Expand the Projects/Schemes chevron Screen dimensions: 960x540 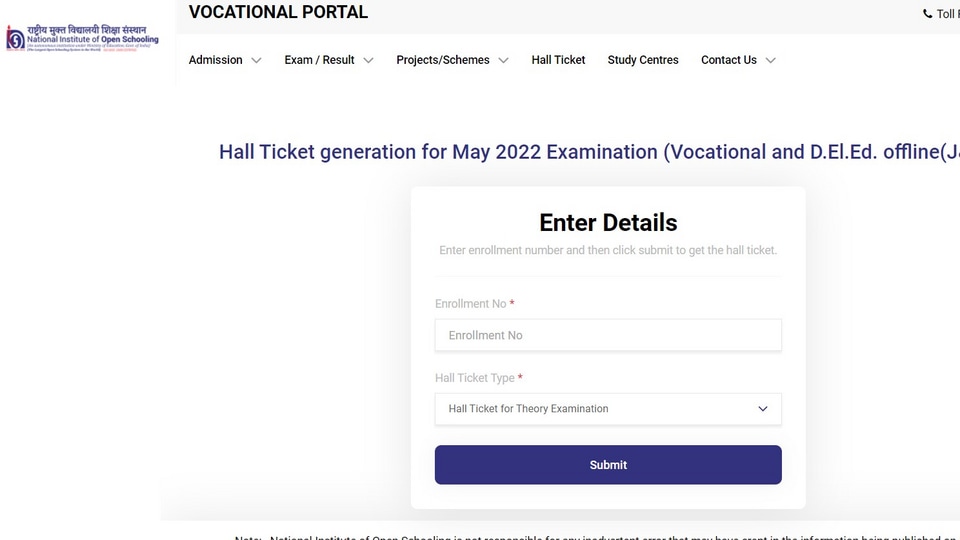click(503, 60)
